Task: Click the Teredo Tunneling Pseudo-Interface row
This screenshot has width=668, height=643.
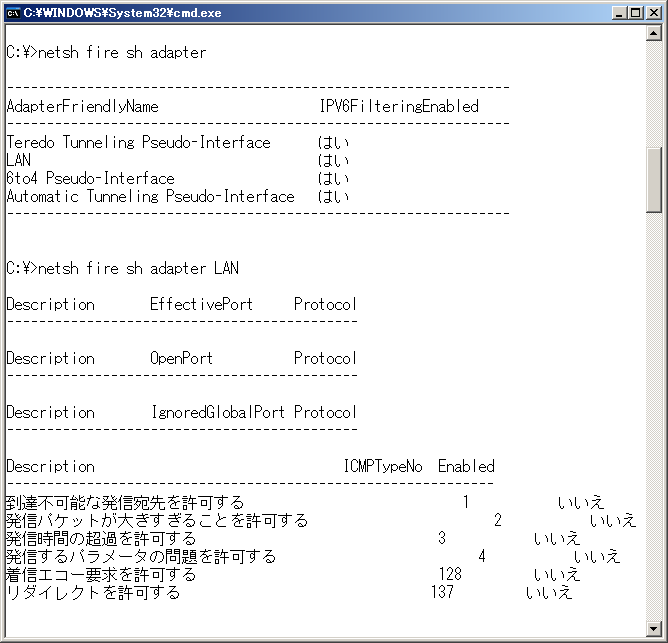Action: pyautogui.click(x=138, y=142)
